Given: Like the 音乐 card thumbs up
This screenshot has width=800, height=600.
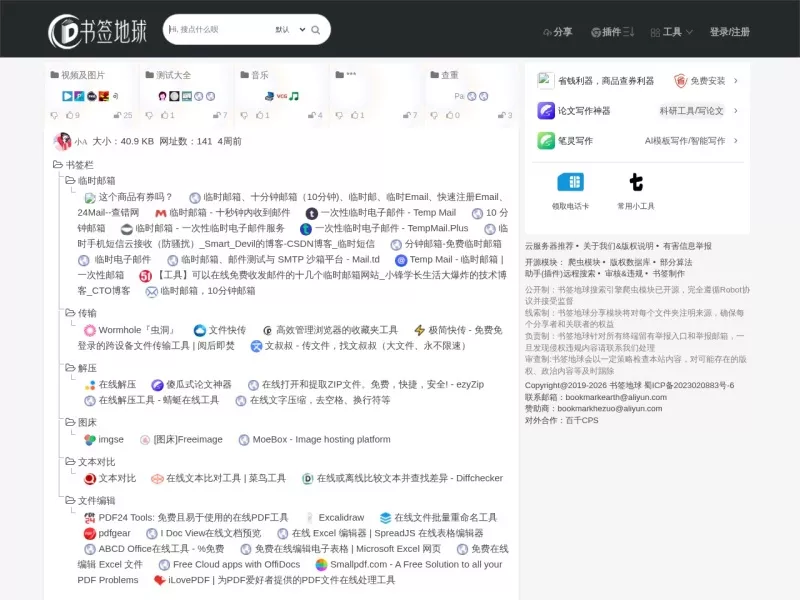Looking at the screenshot, I should point(263,115).
